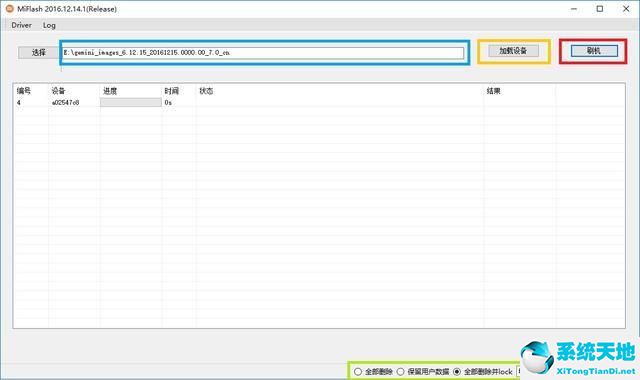Click the 状态 column header
Screen dimensions: 640x380
click(x=206, y=91)
